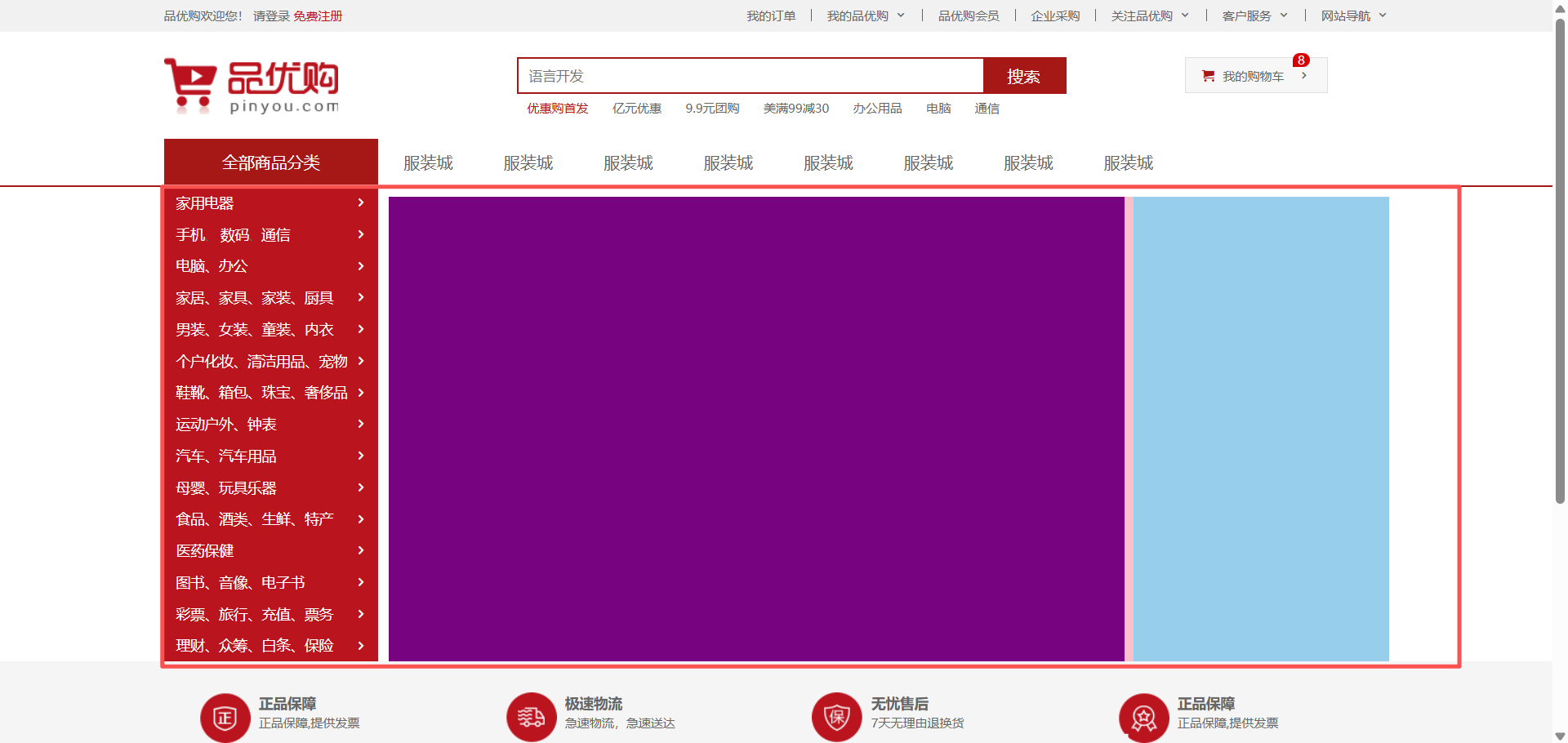Open the 网站导航 dropdown menu

tap(1353, 16)
